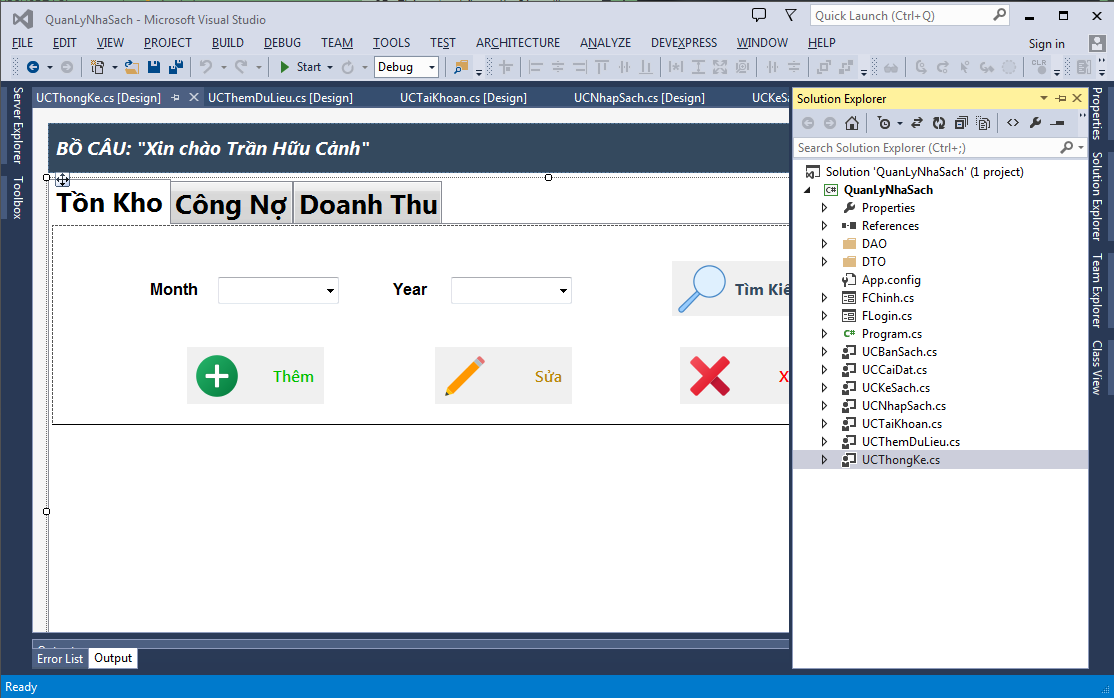Click the Save All icon on the toolbar
Viewport: 1114px width, 698px height.
pos(176,67)
